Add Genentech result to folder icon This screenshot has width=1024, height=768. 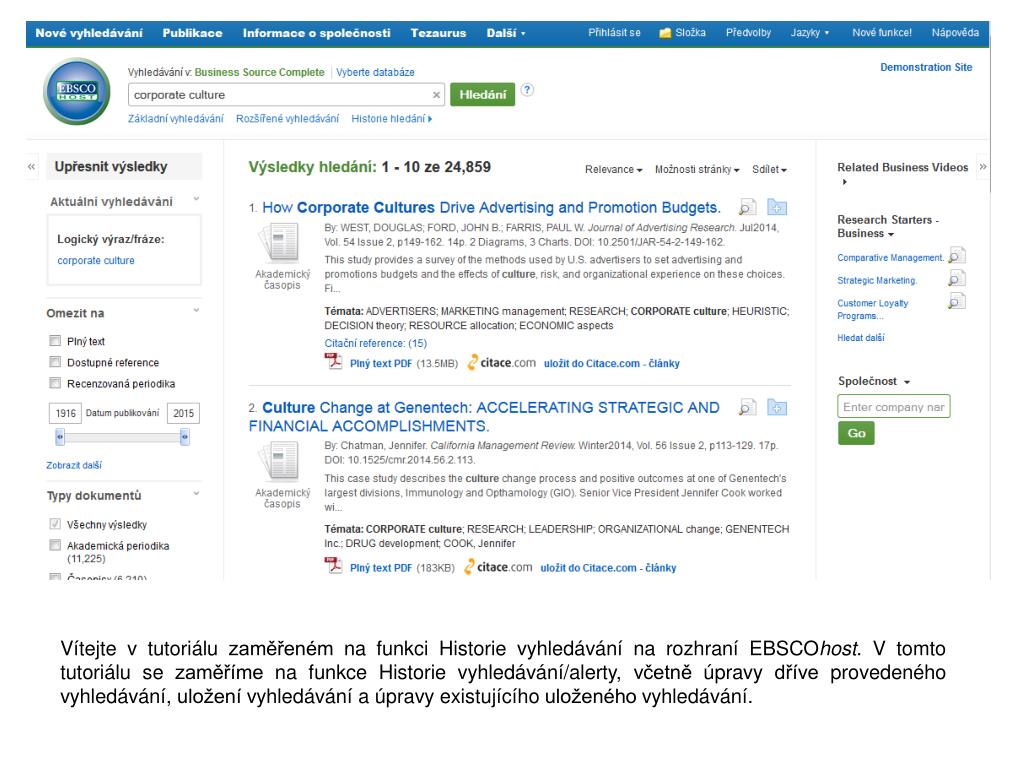click(x=776, y=407)
